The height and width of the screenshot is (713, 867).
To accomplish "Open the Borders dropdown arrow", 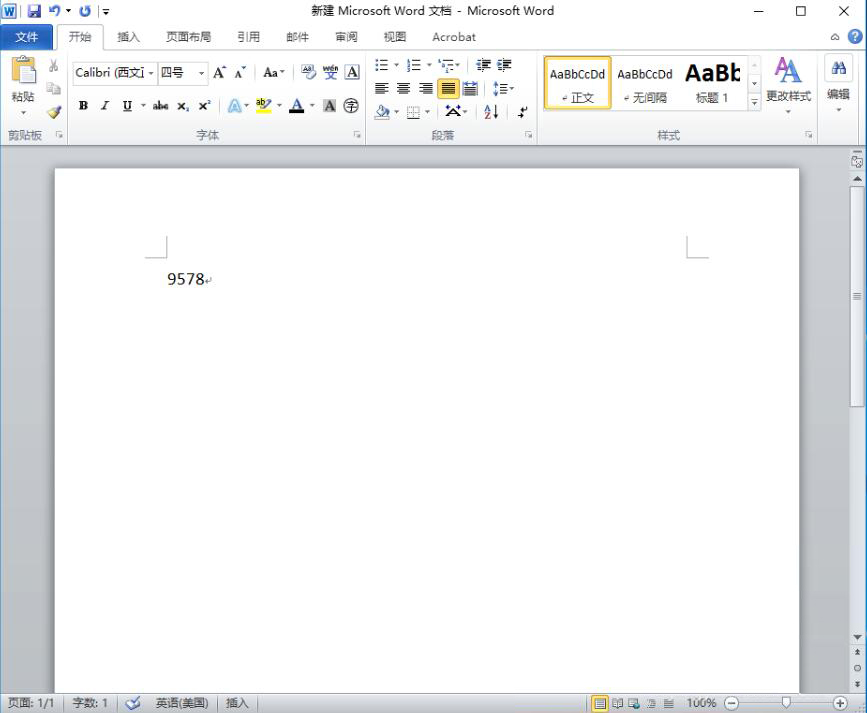I will 427,112.
